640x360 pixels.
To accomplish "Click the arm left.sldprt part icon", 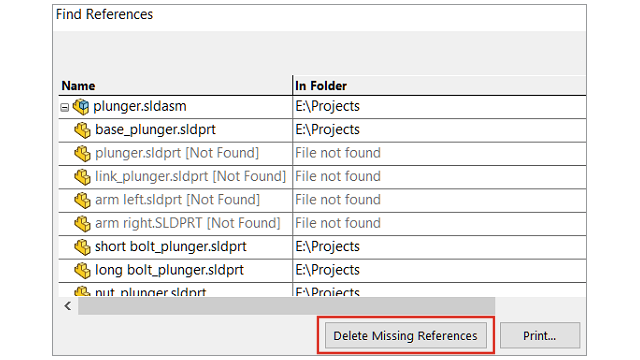I will pos(82,200).
